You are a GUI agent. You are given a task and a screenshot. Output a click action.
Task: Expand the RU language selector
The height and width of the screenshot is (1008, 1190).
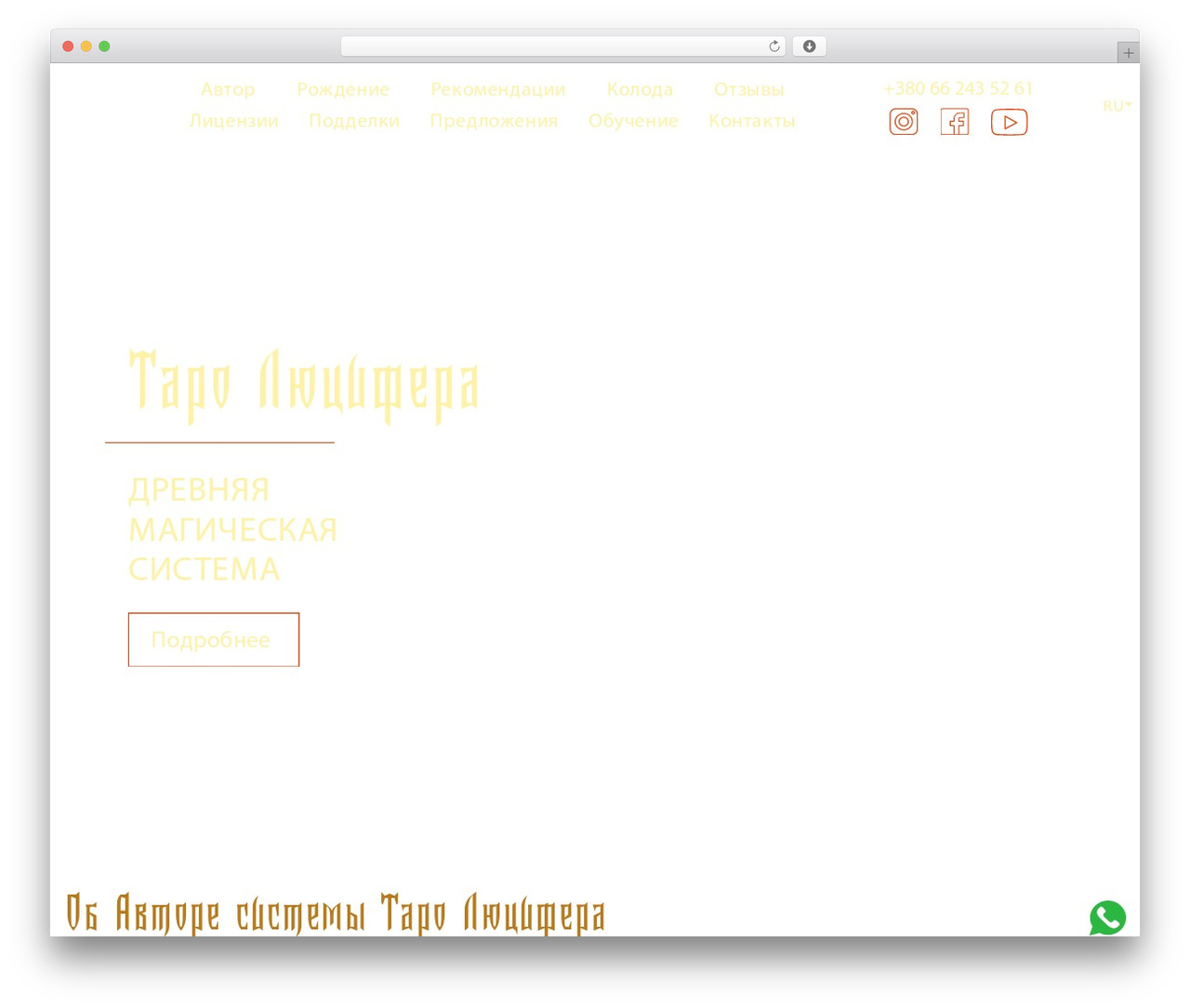1117,106
